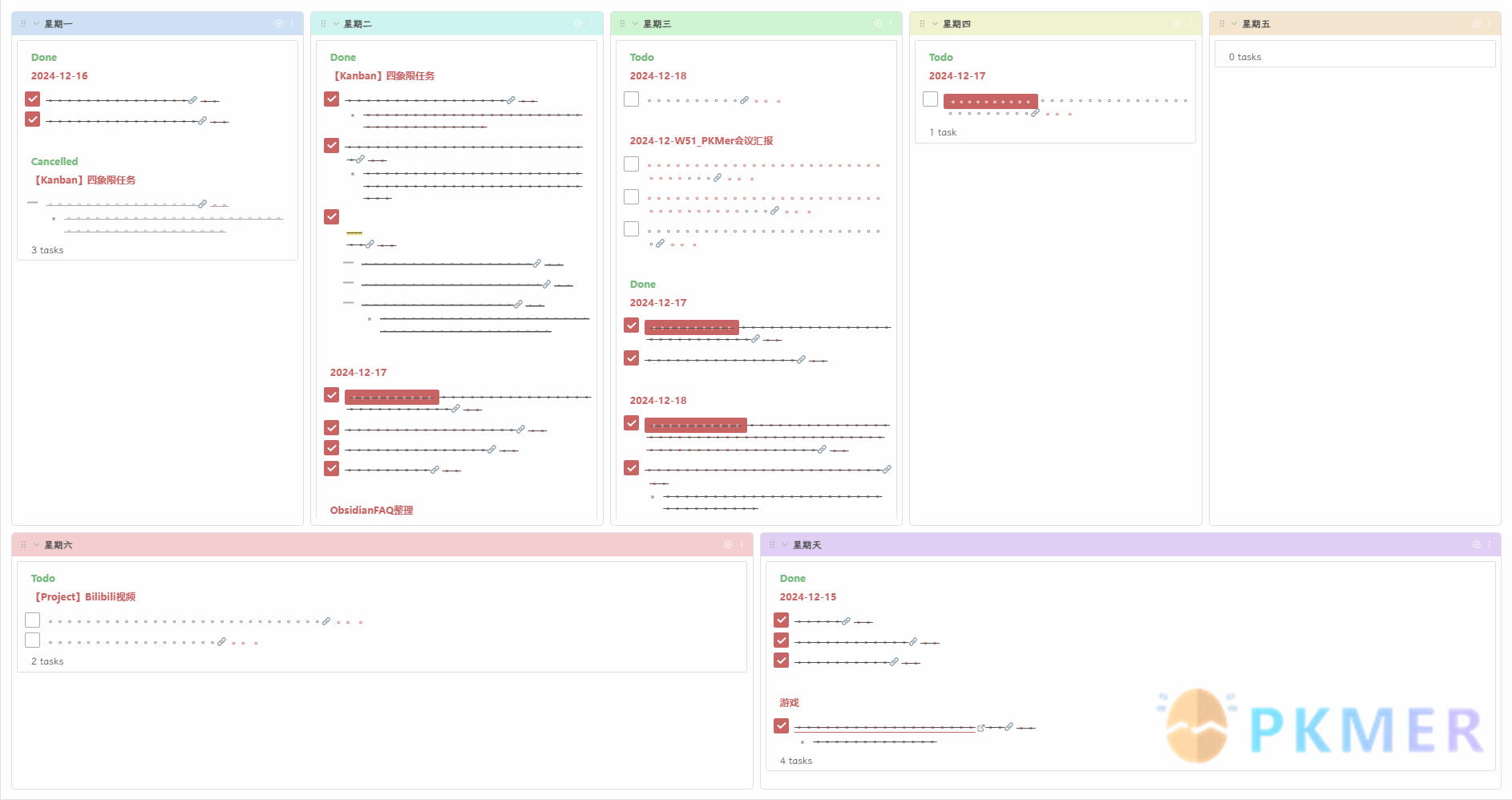Open the more options menu of 星期五

(1490, 24)
